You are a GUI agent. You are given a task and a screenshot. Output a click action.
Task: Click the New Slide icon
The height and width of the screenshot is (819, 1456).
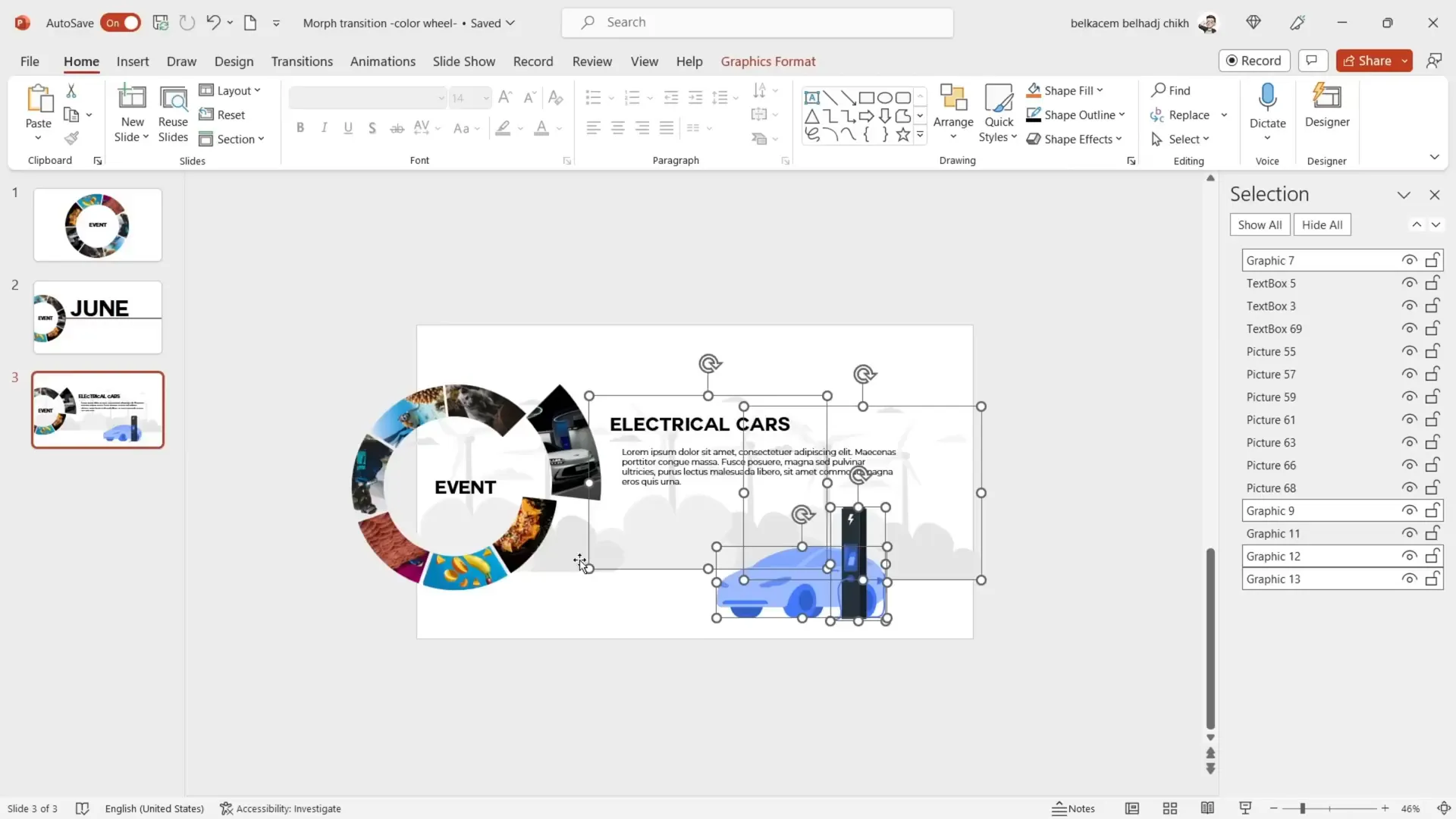coord(132,97)
